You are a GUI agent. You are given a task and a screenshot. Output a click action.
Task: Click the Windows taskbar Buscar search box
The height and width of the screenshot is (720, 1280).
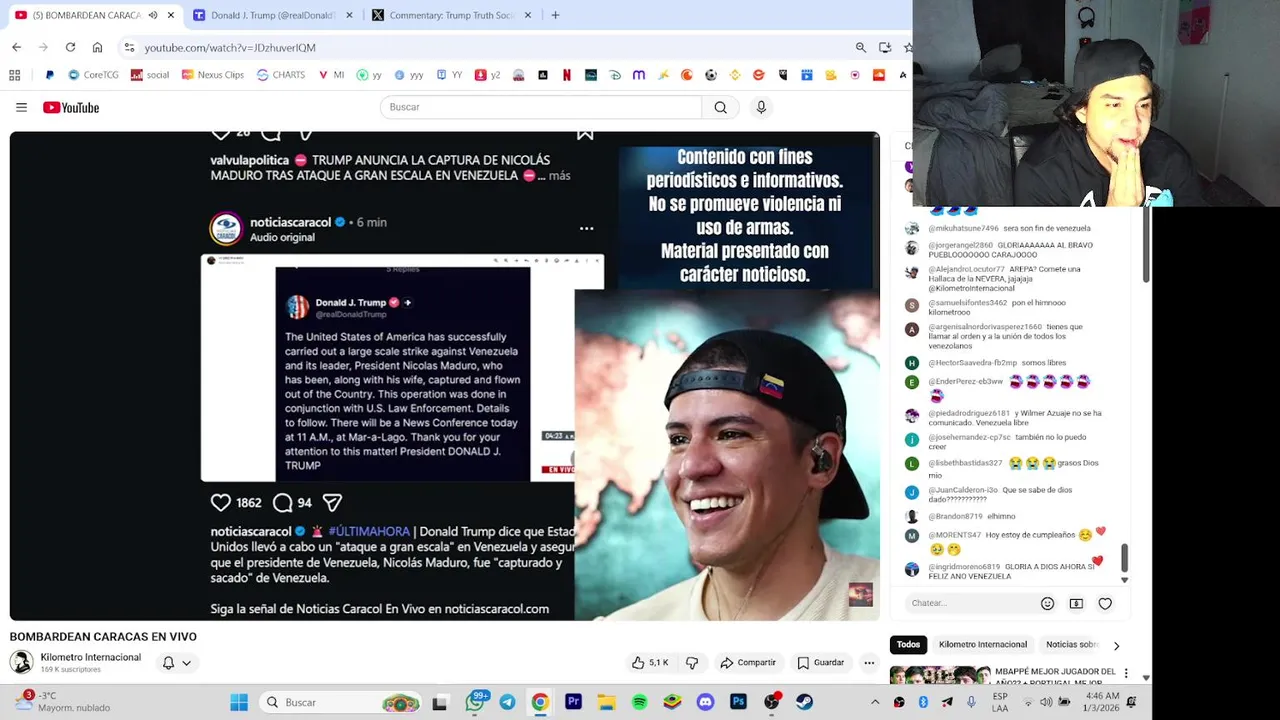(341, 702)
